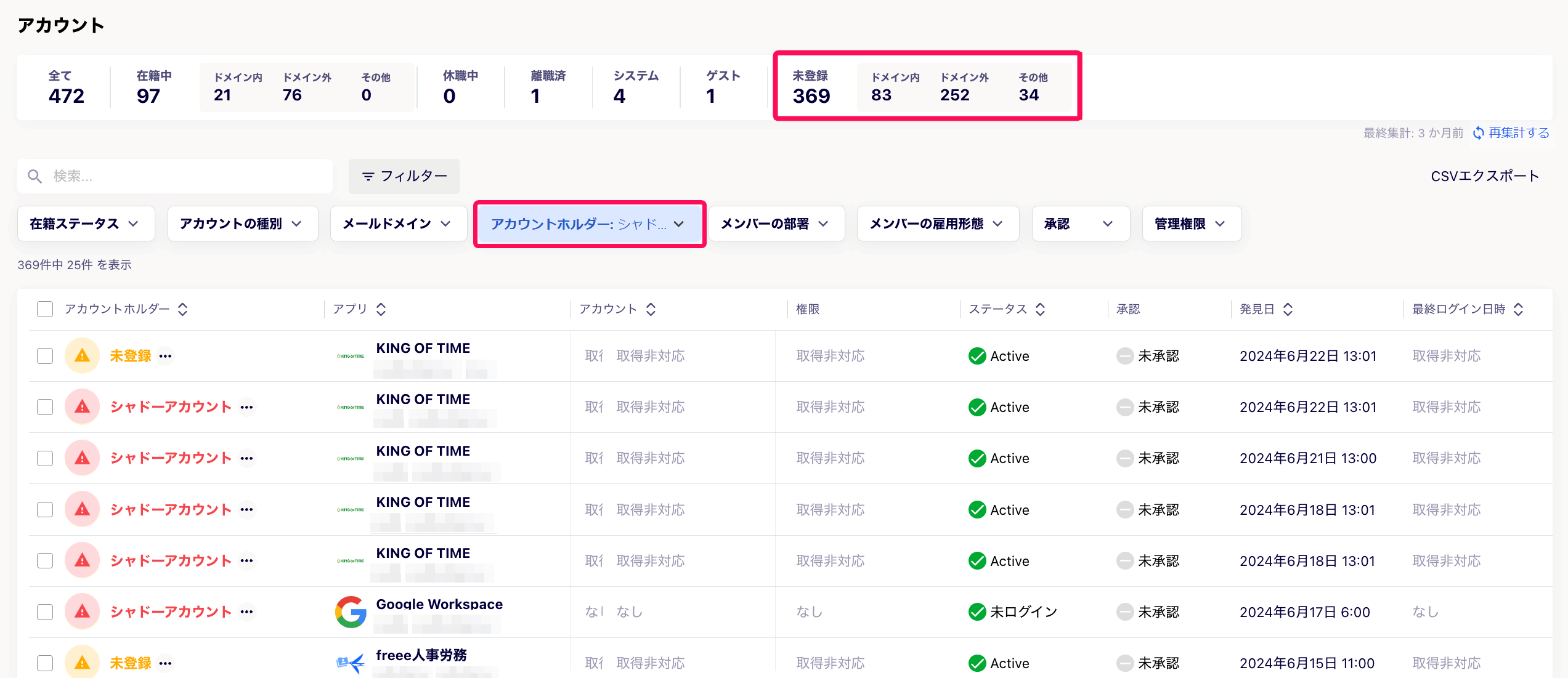Check the Google Workspace row checkbox
Screen dimensions: 1568x678
[45, 611]
